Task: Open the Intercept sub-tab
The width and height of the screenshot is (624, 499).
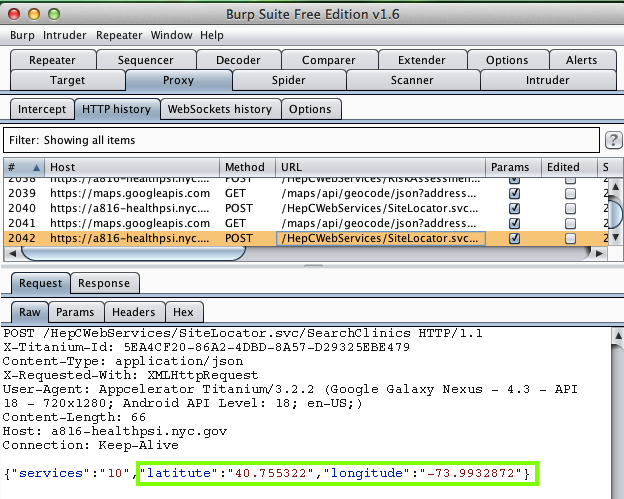Action: (42, 109)
